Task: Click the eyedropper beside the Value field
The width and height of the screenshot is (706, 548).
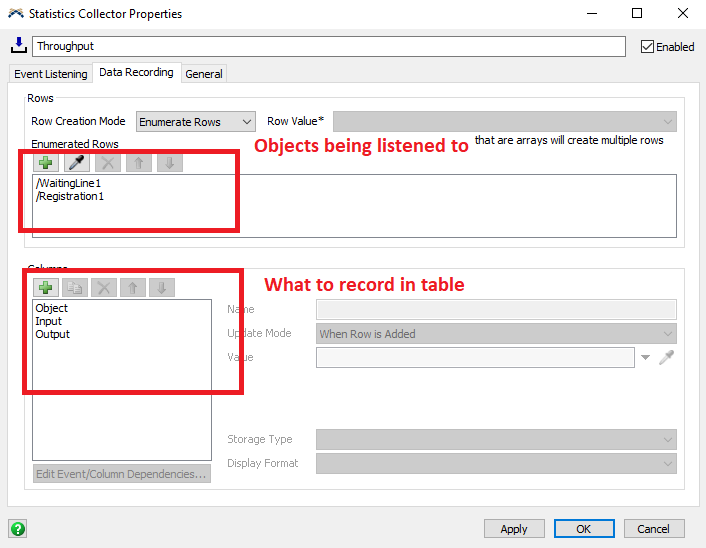Action: [x=667, y=357]
